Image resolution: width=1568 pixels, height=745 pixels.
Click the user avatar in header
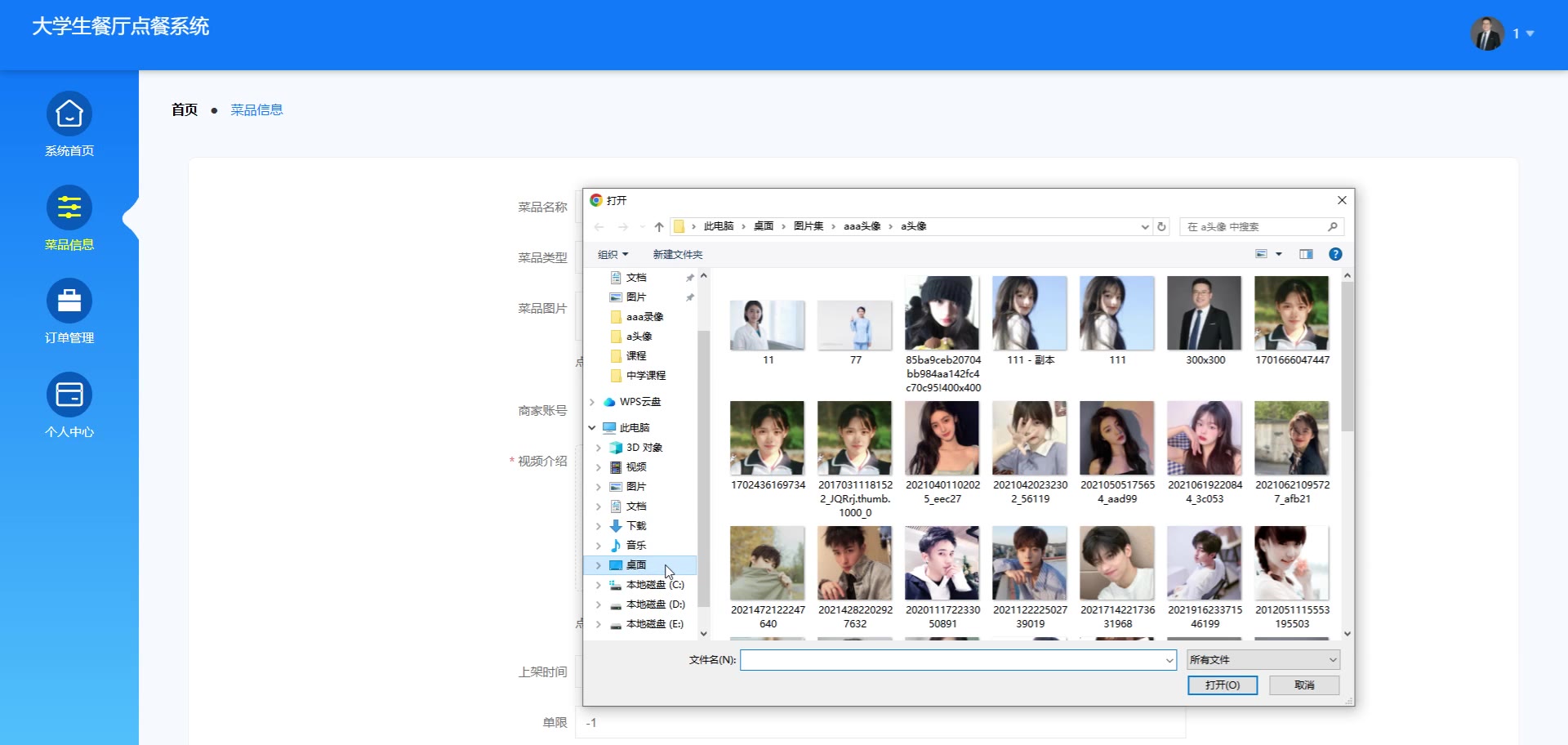coord(1487,33)
